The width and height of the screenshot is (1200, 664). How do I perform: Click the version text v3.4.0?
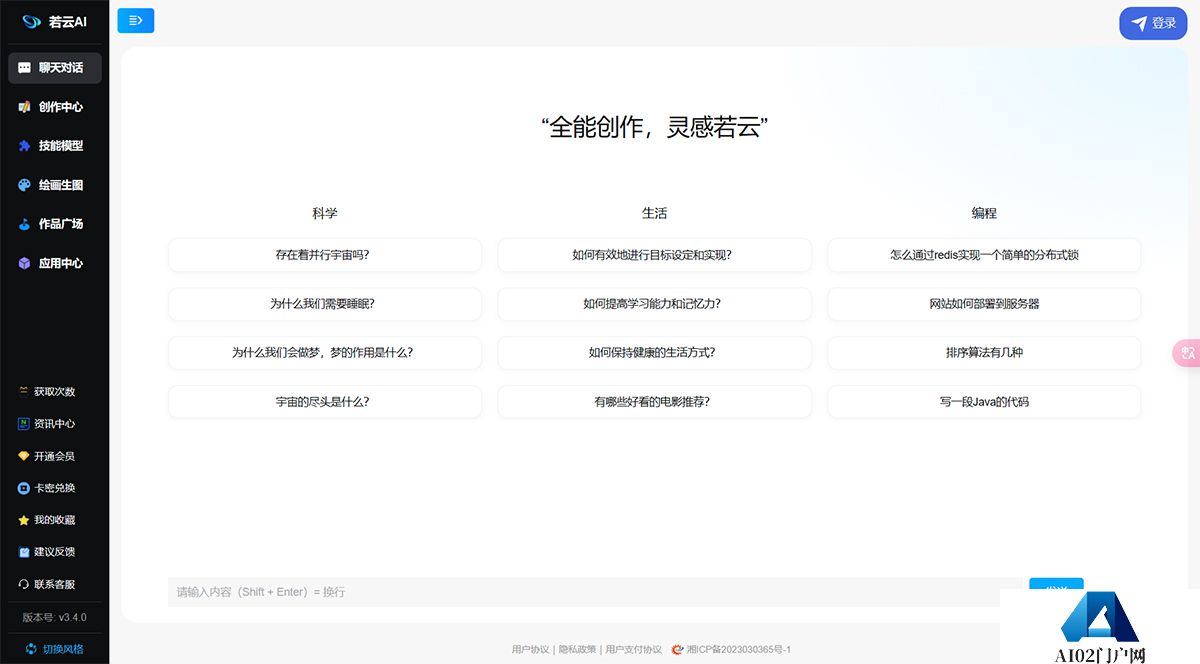54,618
